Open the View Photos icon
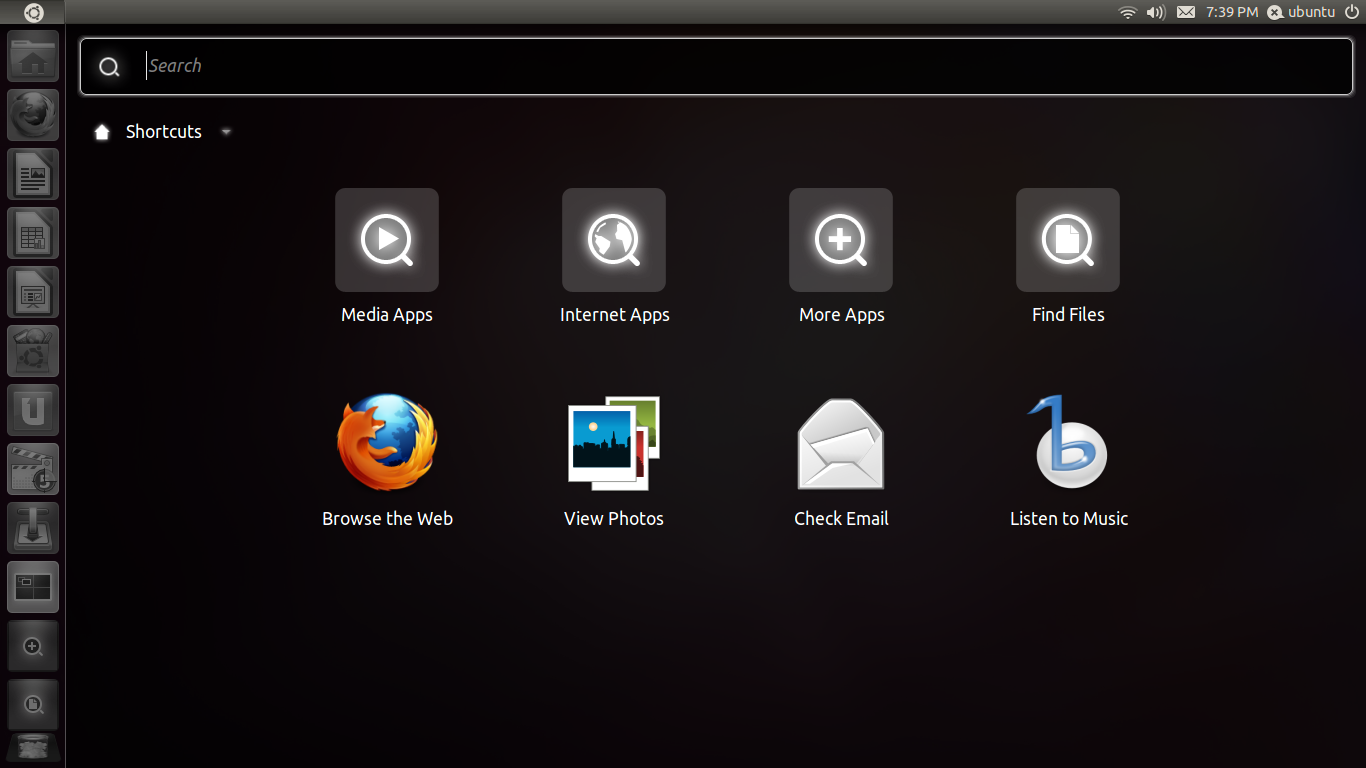This screenshot has width=1366, height=768. click(x=614, y=443)
